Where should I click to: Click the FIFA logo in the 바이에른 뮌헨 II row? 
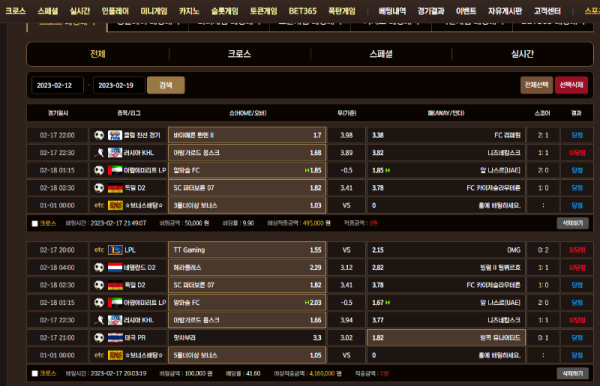tap(115, 135)
